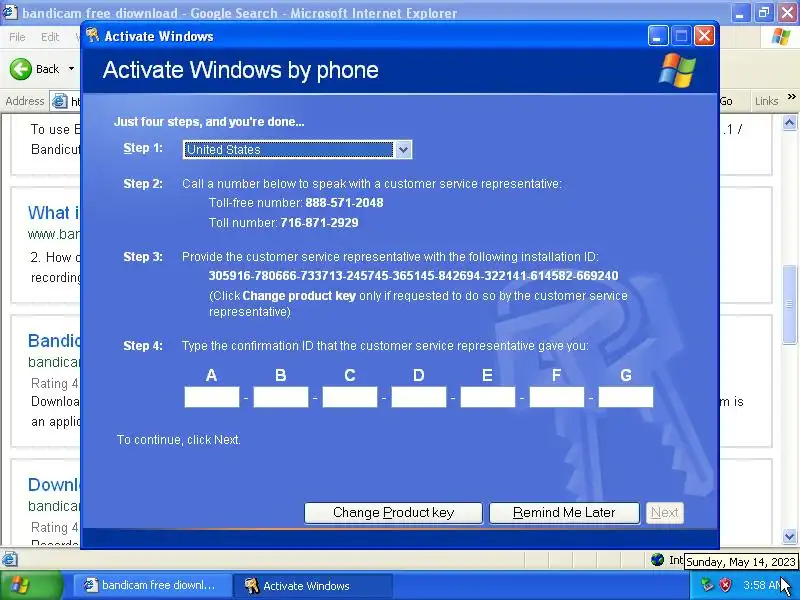
Task: Click Links toolbar label in Internet Explorer
Action: pos(767,101)
